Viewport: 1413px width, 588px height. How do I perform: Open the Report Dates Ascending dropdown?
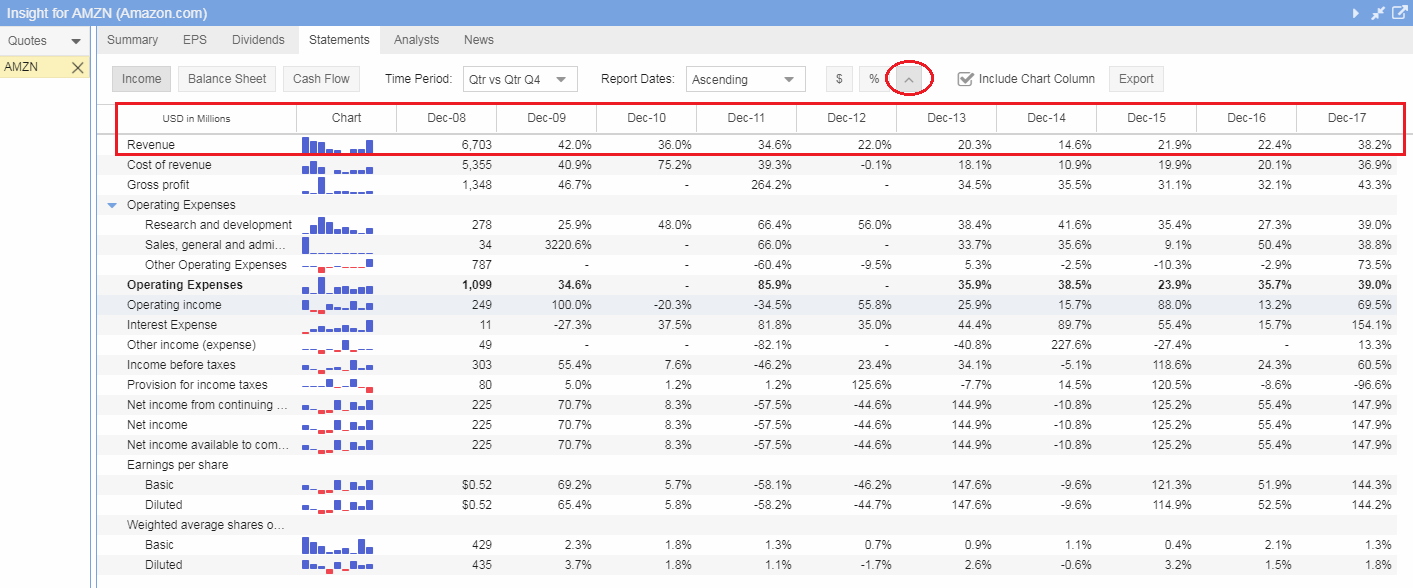[745, 79]
